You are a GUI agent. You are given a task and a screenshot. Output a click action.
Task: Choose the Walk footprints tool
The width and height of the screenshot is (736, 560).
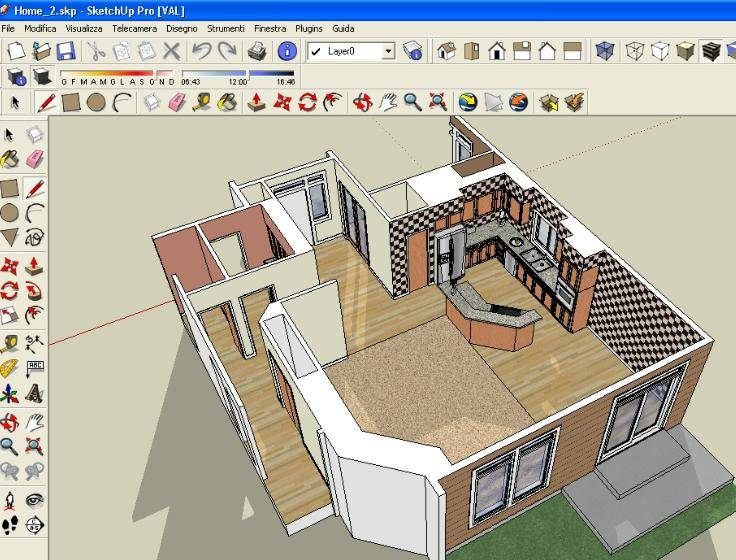9,524
